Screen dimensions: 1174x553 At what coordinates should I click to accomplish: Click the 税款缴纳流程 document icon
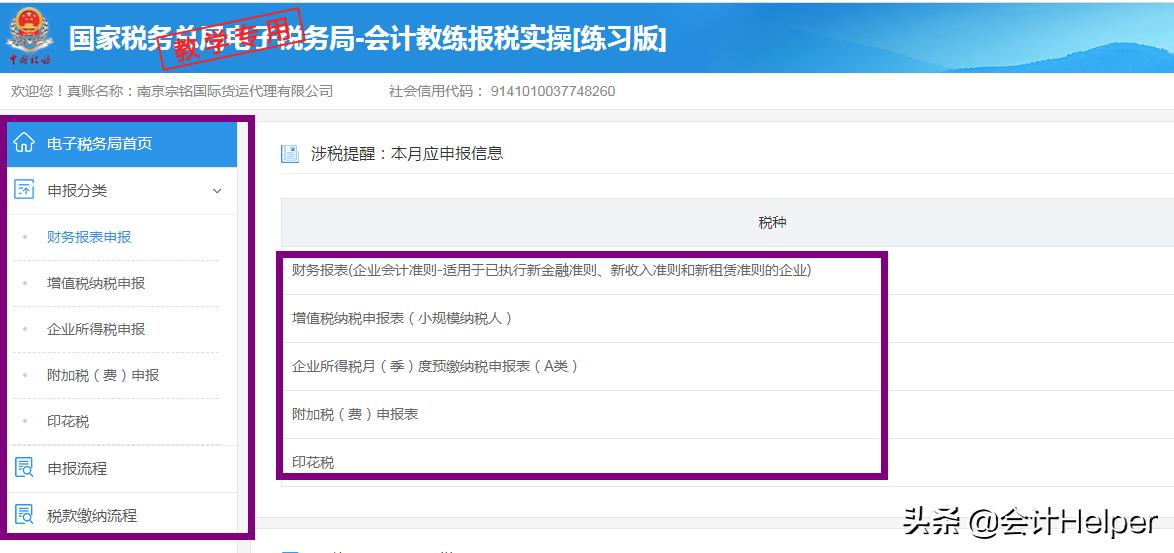[x=24, y=515]
